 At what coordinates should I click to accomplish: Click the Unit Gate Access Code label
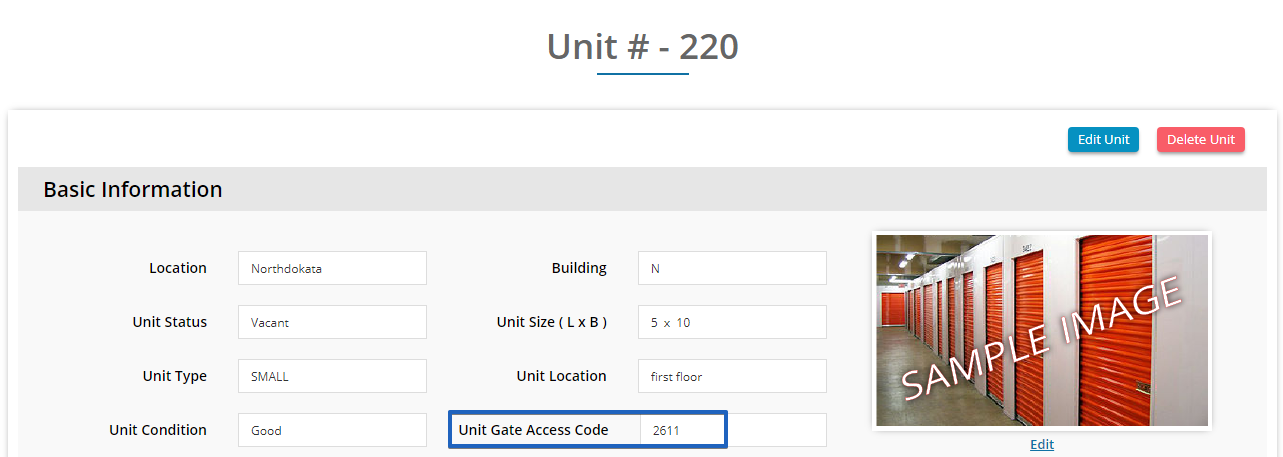[x=533, y=430]
